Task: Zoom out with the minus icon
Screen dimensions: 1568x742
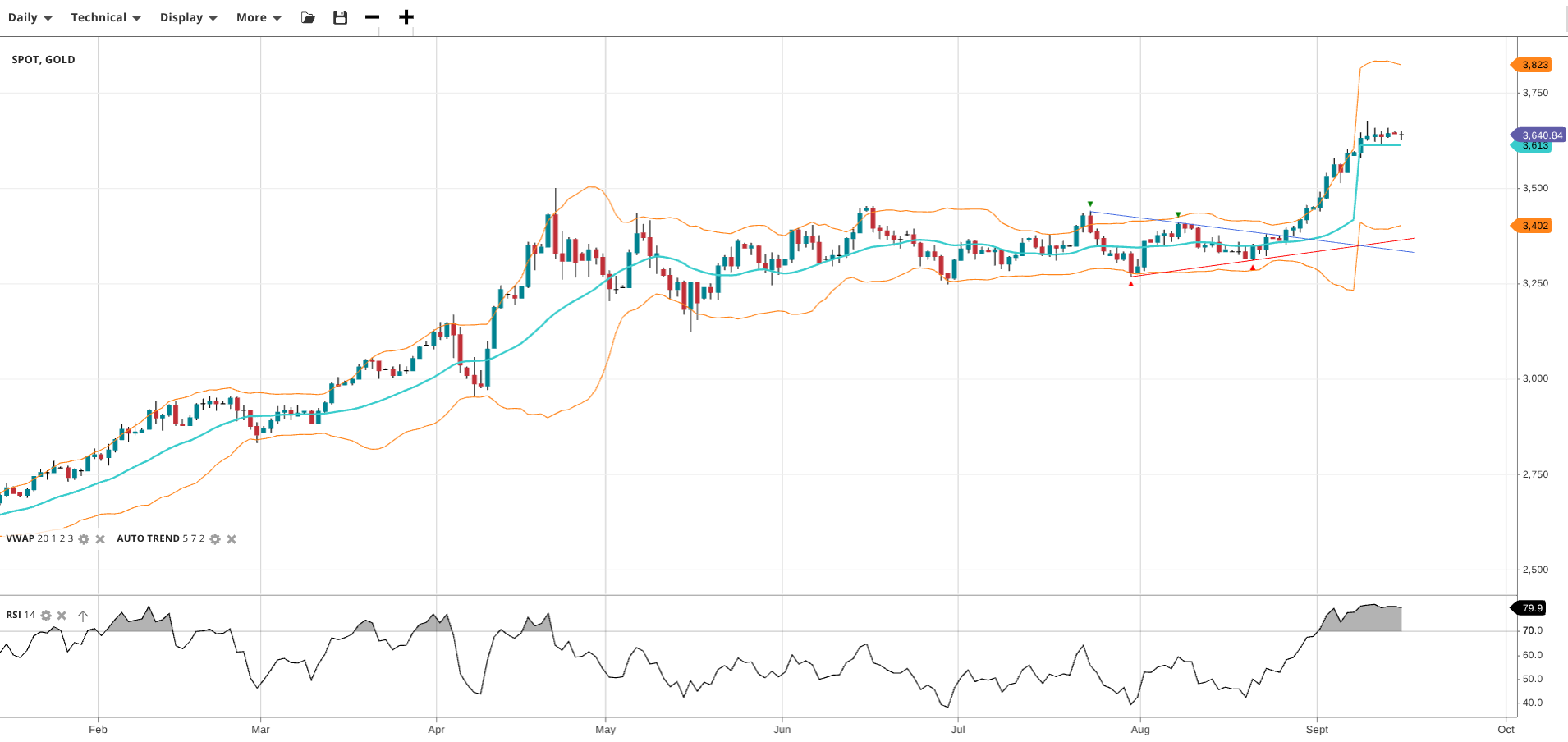Action: [372, 17]
